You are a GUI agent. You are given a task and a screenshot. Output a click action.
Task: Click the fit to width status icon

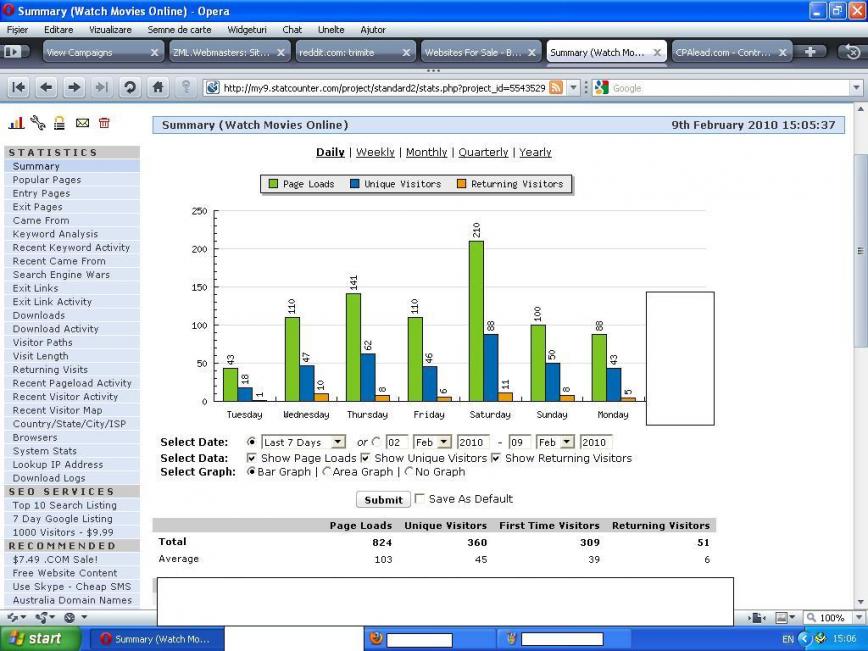[757, 618]
